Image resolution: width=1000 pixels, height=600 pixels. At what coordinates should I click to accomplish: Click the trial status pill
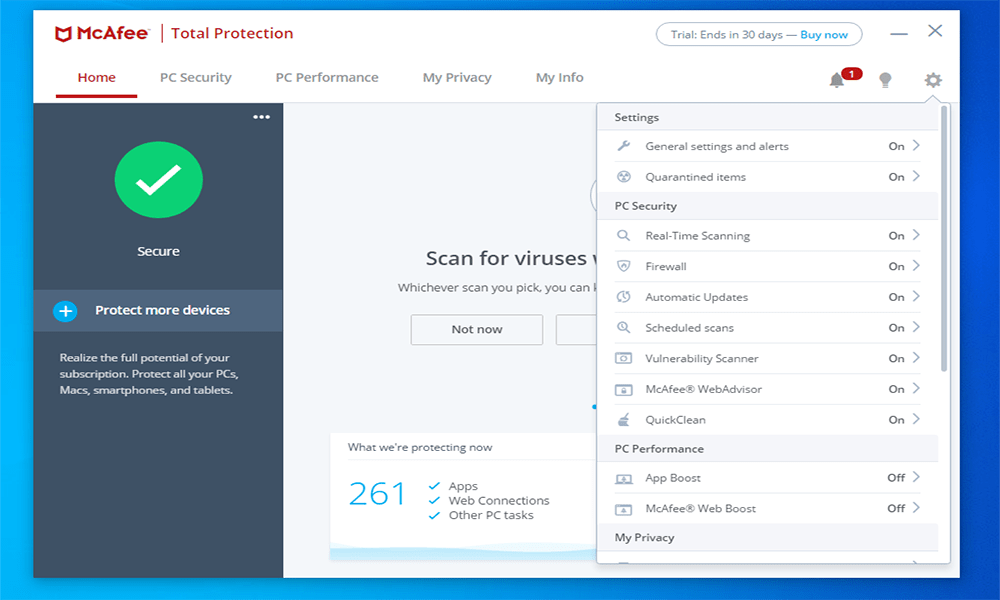point(759,34)
